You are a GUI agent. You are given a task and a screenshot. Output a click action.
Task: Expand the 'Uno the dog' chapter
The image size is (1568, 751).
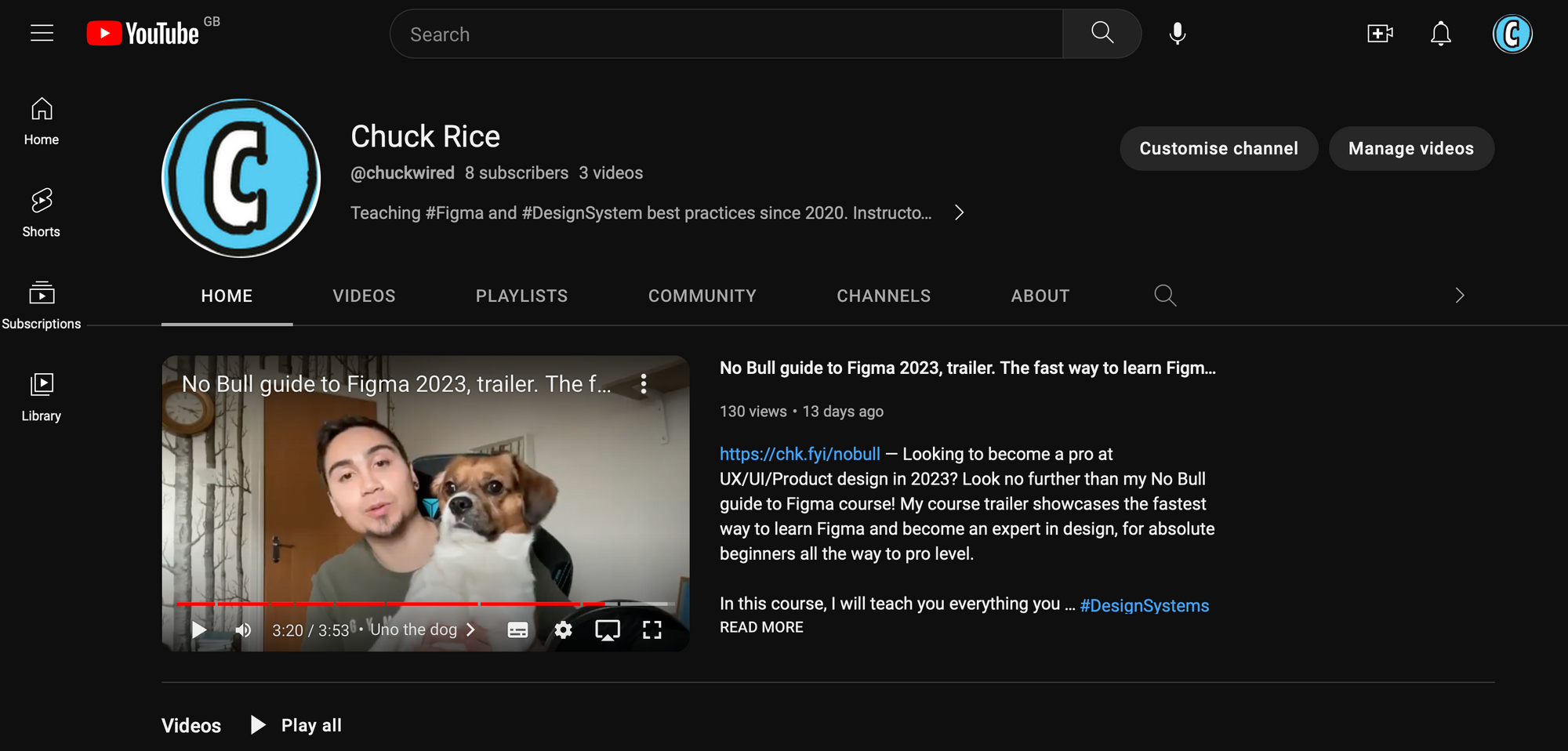click(x=423, y=629)
